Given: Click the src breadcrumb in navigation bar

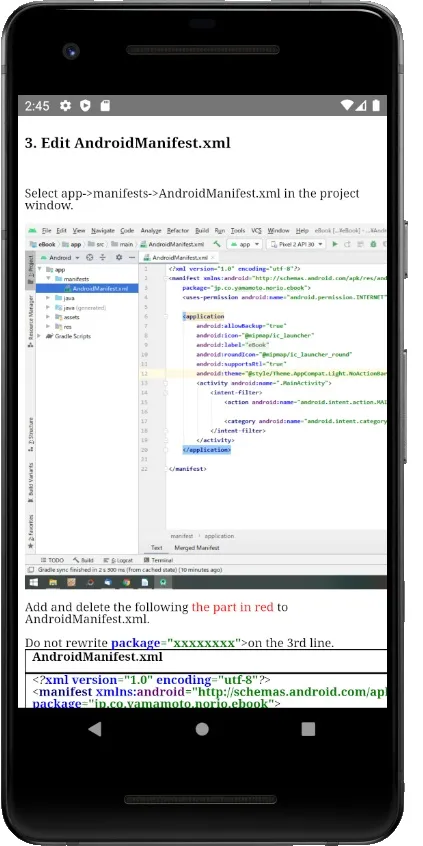Looking at the screenshot, I should pos(95,244).
